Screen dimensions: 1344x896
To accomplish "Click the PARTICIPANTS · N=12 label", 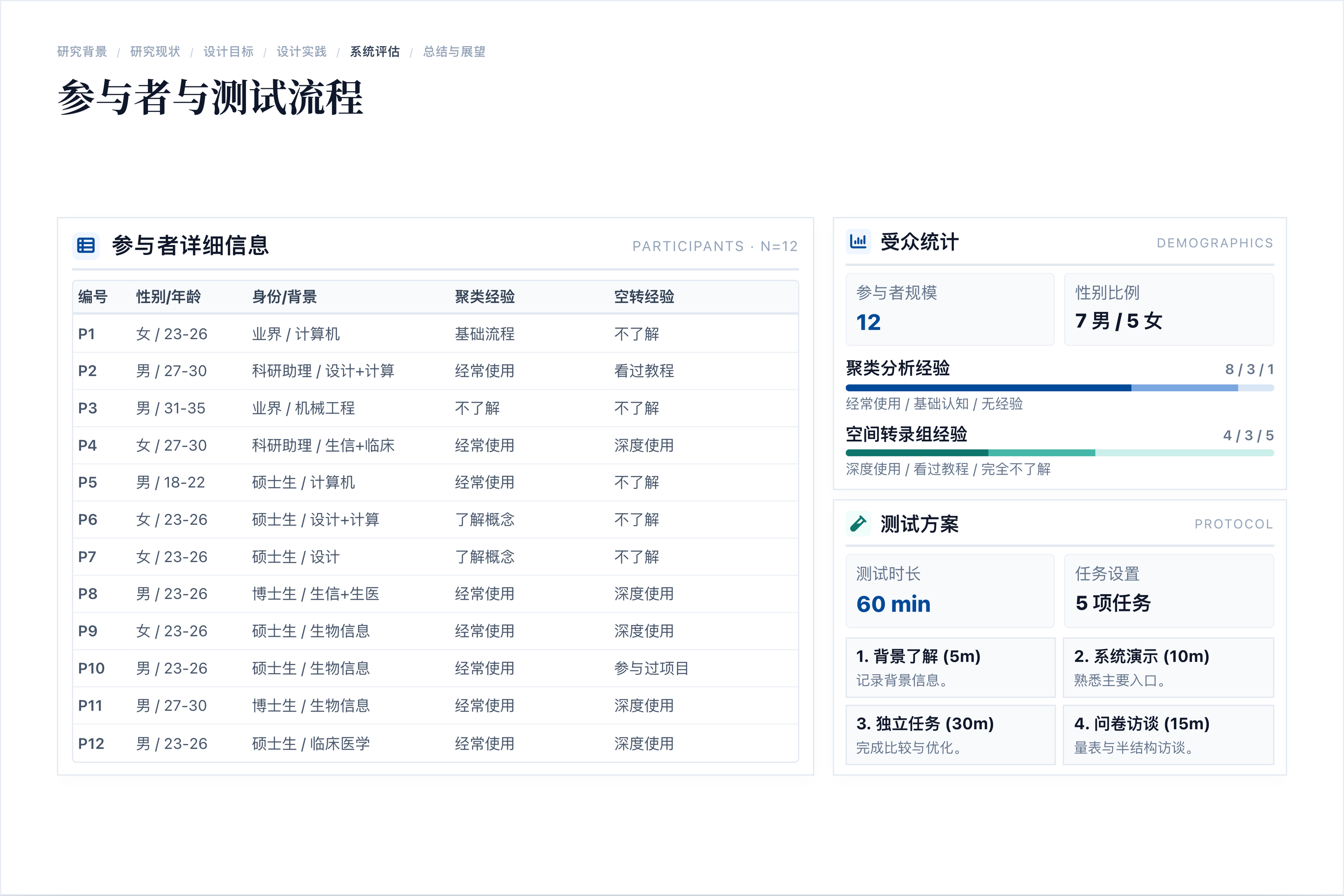I will point(715,246).
